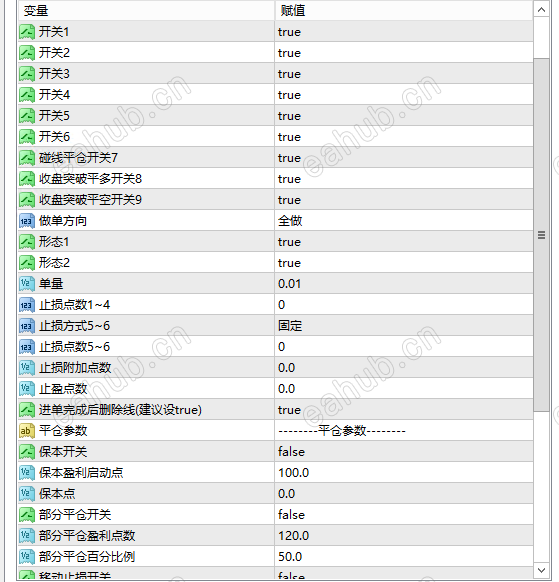Click the vertical scrollbar thumb
Screen dimensions: 559x582
click(542, 235)
